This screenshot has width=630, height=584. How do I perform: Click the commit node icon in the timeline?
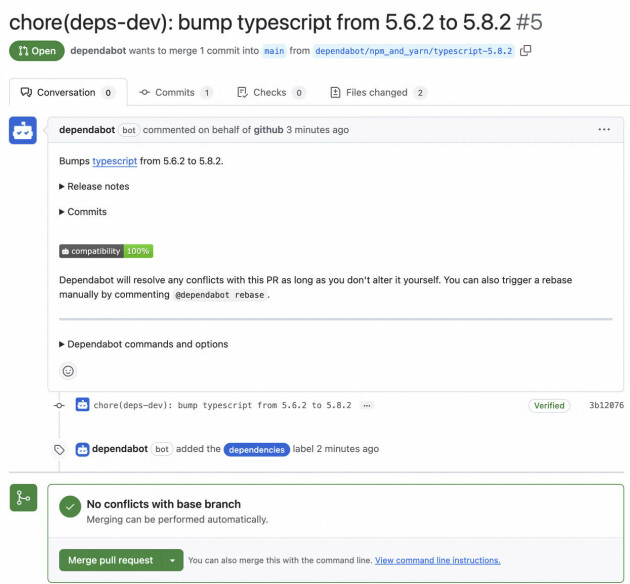click(x=59, y=405)
